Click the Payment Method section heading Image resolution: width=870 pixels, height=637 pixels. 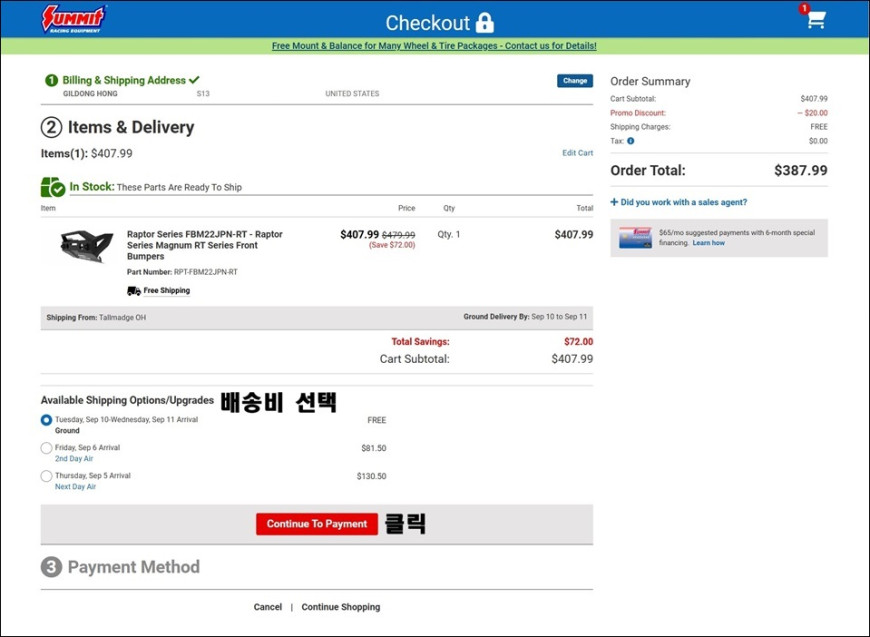(x=134, y=567)
